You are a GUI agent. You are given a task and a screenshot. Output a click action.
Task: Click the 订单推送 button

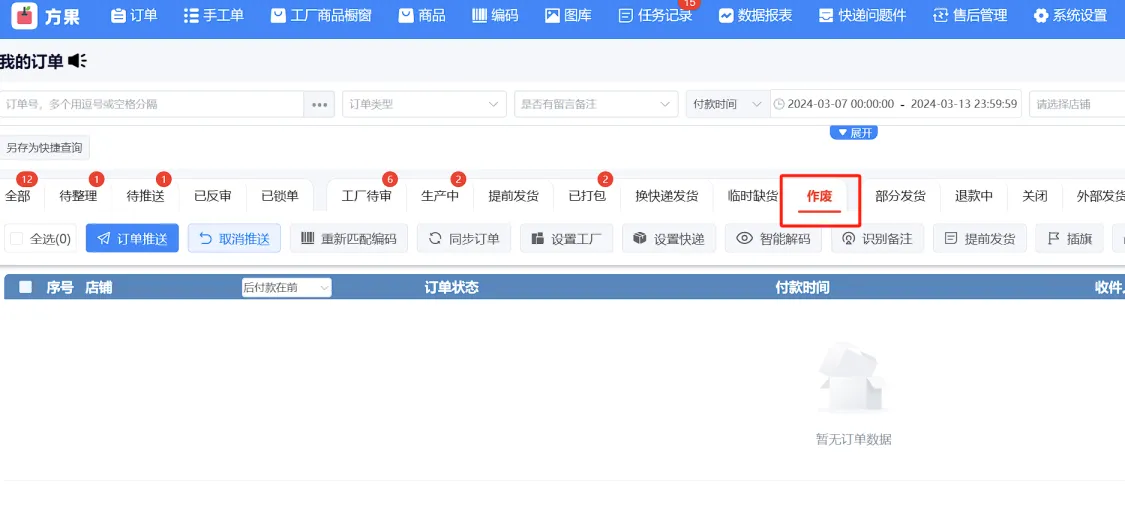[132, 238]
